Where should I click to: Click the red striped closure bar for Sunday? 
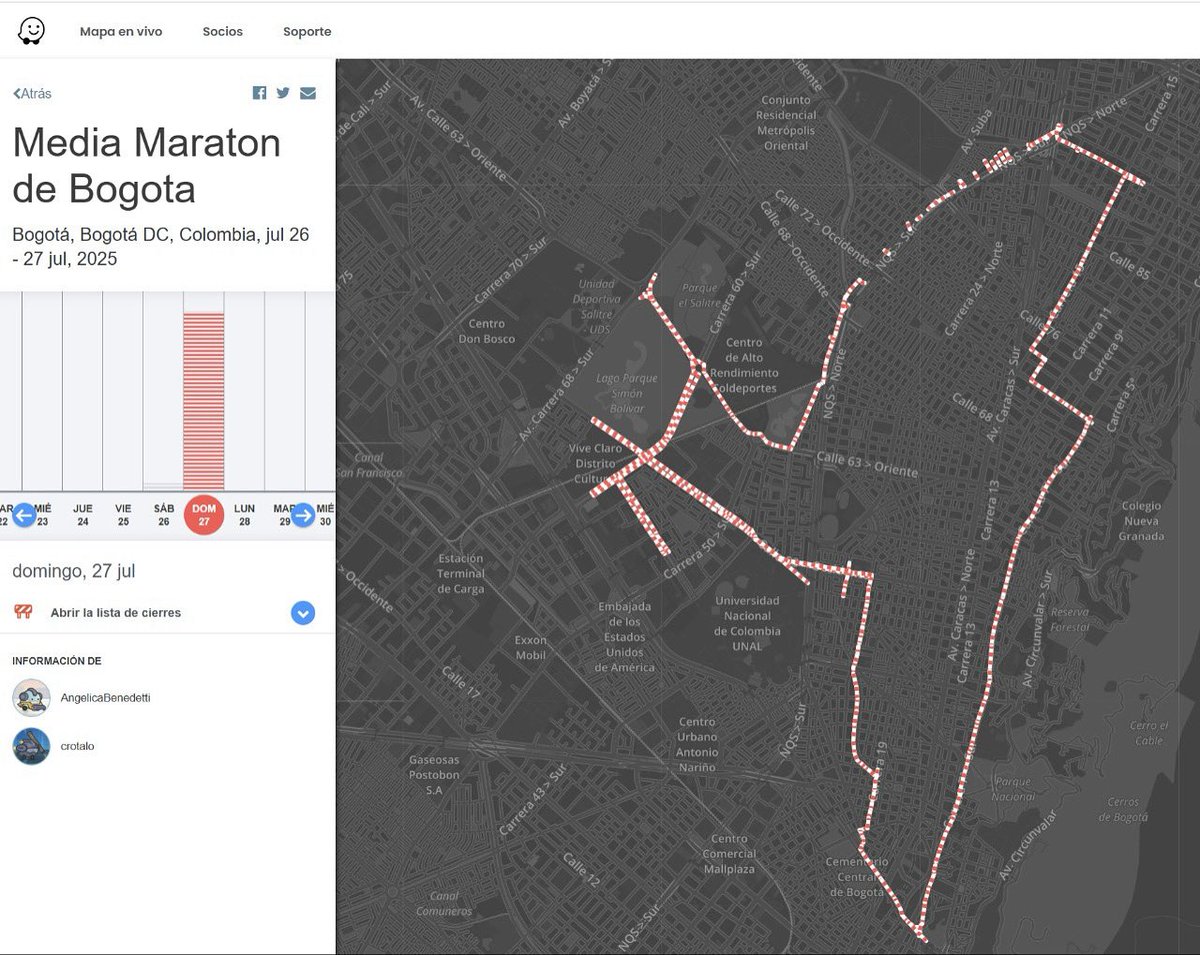[x=204, y=401]
